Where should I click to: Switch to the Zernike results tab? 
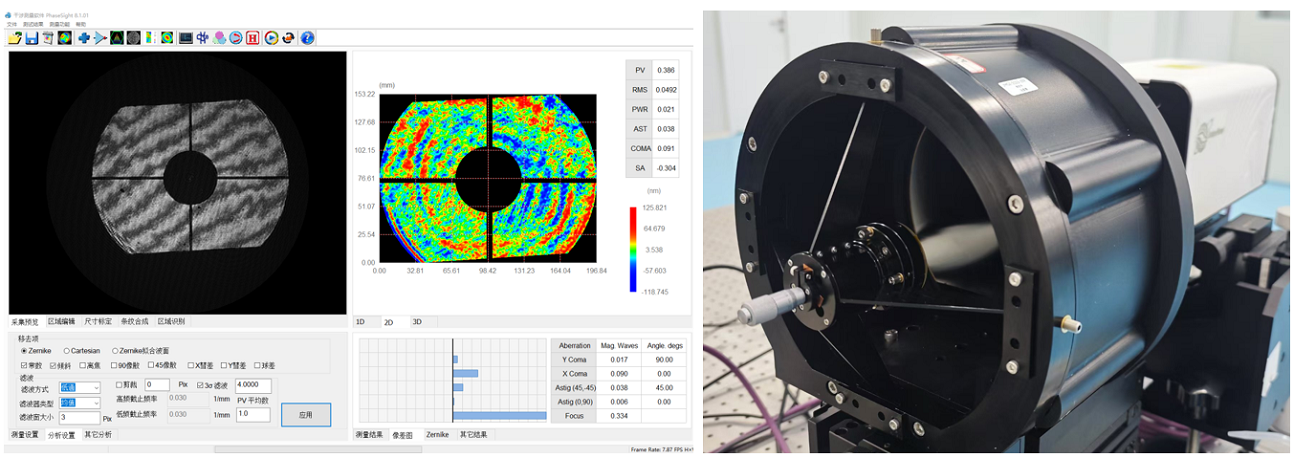[438, 435]
